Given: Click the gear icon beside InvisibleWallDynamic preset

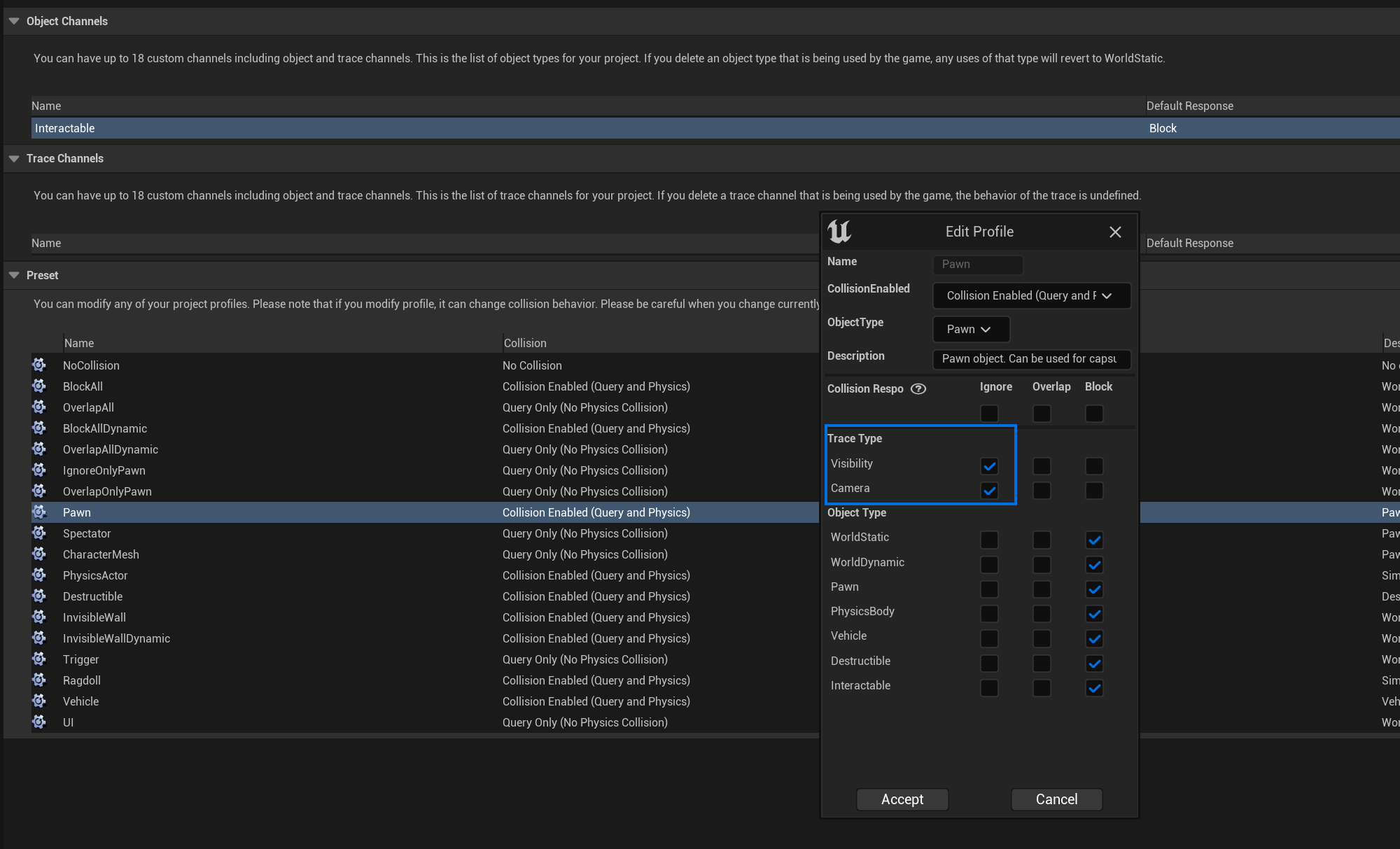Looking at the screenshot, I should pos(39,638).
